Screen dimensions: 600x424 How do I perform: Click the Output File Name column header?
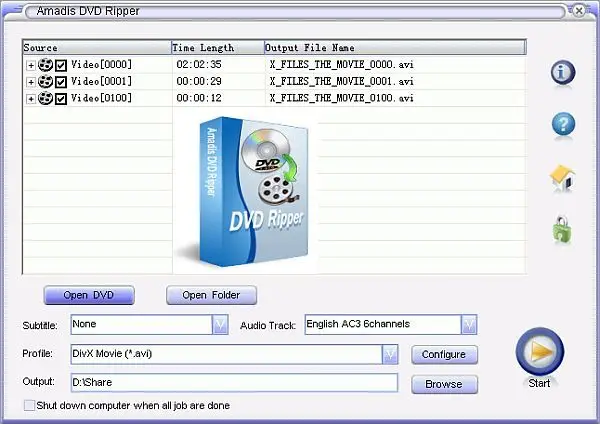coord(395,47)
